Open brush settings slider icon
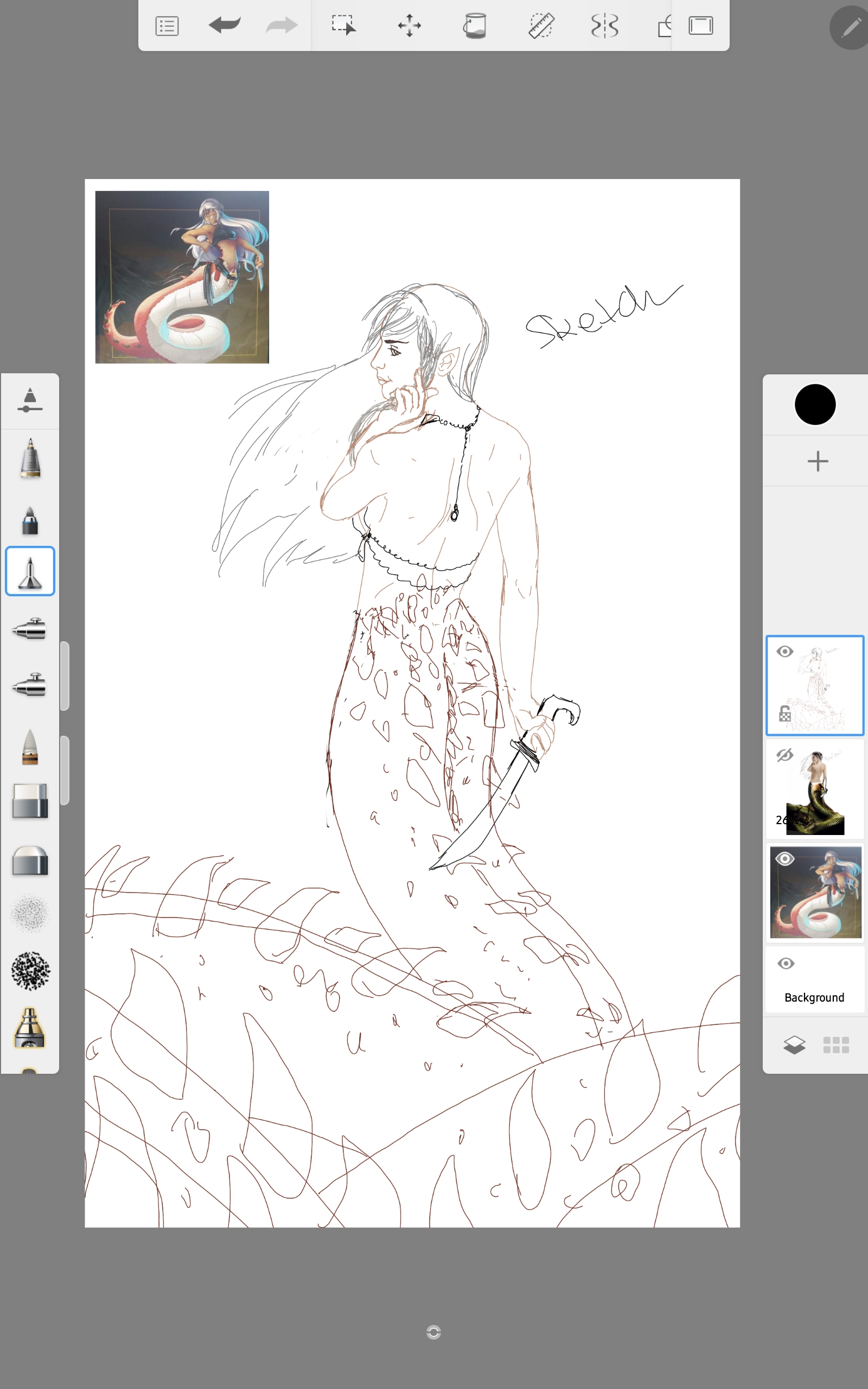This screenshot has width=868, height=1389. 30,400
